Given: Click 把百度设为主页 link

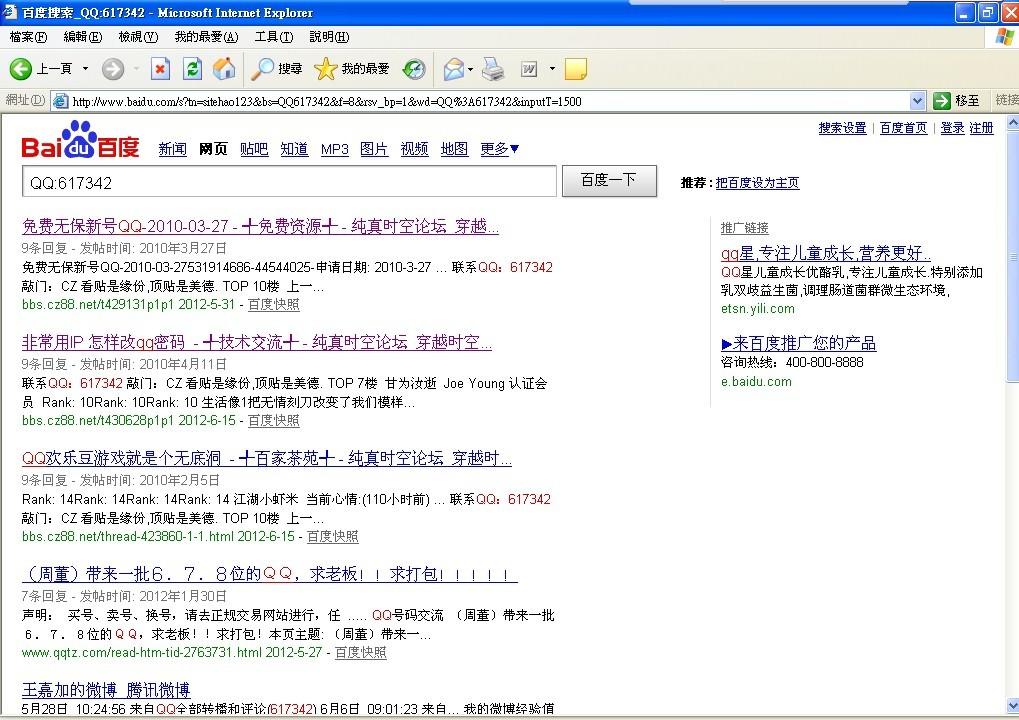Looking at the screenshot, I should click(757, 183).
